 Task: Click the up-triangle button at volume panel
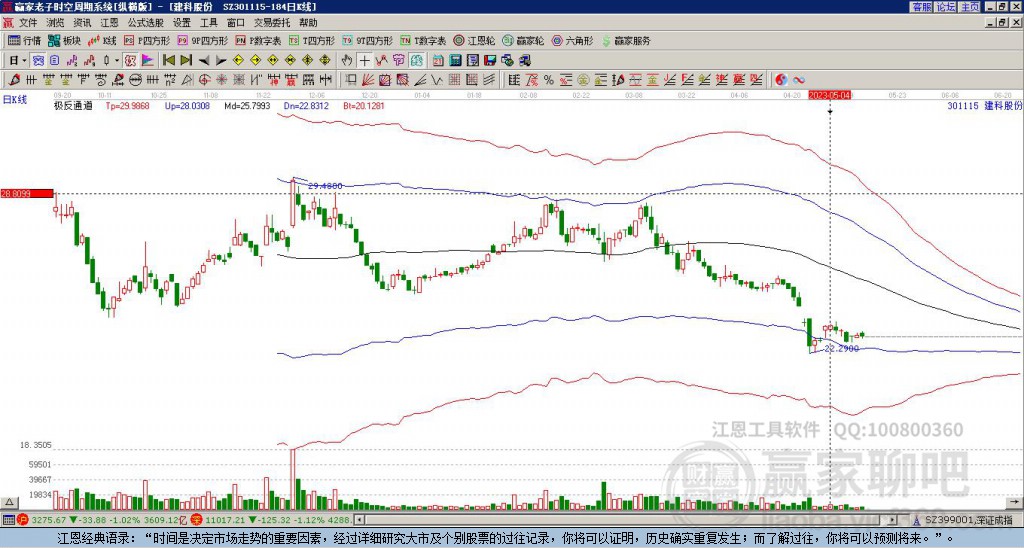coord(8,502)
